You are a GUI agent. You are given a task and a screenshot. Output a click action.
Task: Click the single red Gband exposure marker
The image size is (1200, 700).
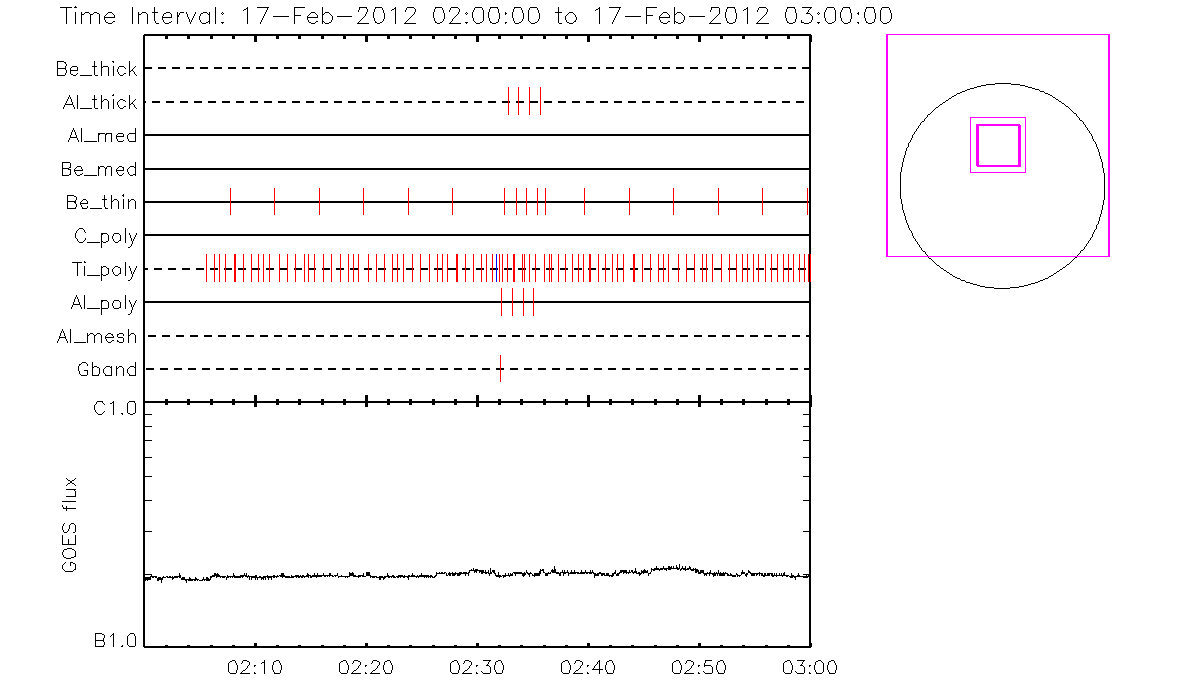pyautogui.click(x=500, y=368)
